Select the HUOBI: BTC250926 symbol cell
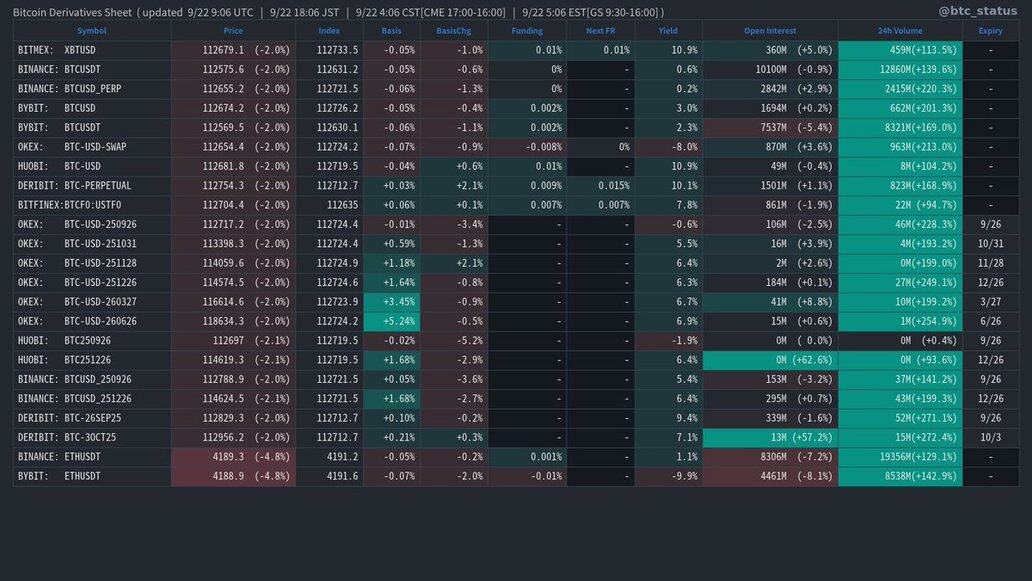The image size is (1032, 581). (x=92, y=341)
